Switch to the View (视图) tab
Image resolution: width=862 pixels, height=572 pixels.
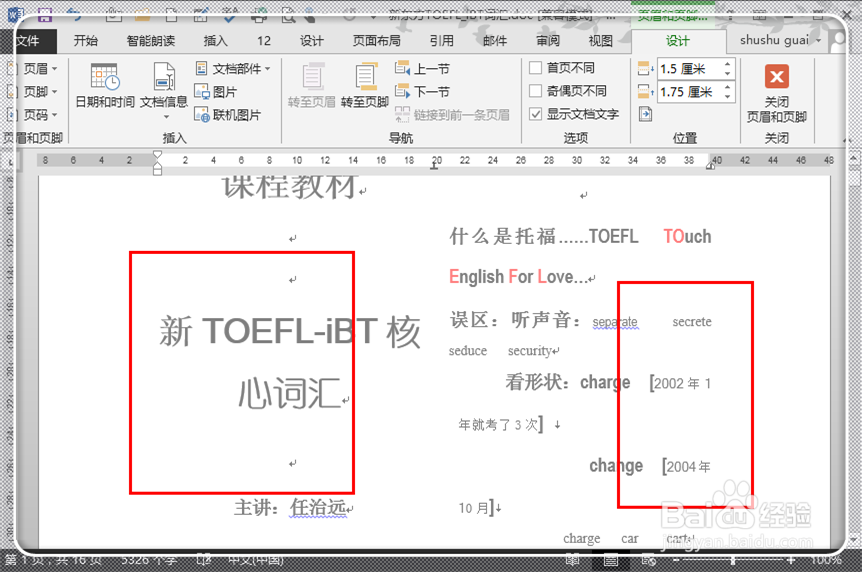tap(600, 41)
